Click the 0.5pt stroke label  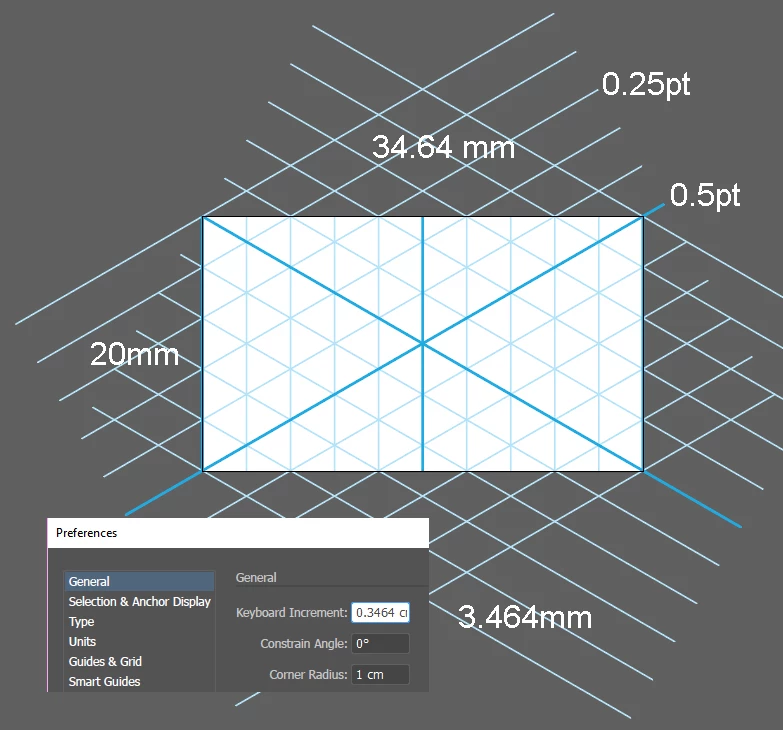point(705,195)
